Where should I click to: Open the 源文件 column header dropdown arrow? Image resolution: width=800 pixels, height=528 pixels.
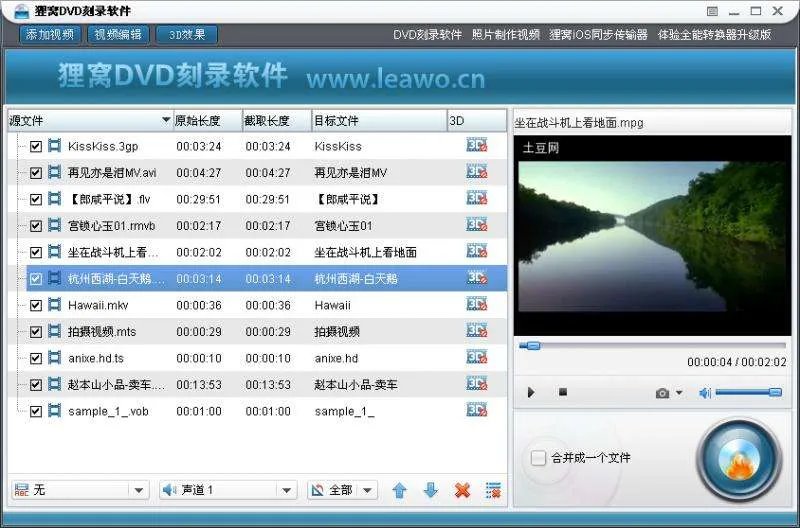click(x=166, y=120)
